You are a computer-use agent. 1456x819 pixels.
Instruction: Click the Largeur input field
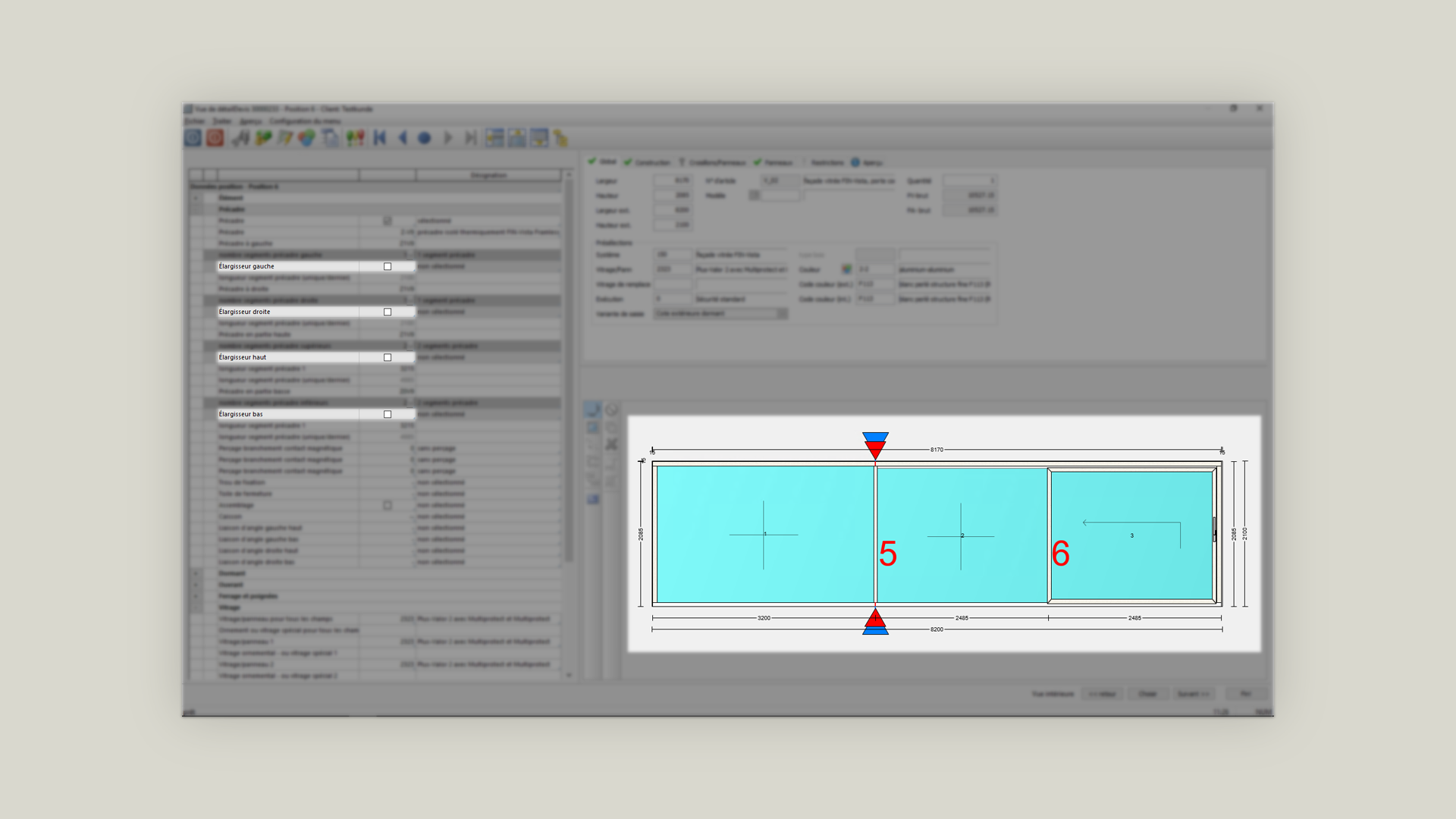point(673,180)
